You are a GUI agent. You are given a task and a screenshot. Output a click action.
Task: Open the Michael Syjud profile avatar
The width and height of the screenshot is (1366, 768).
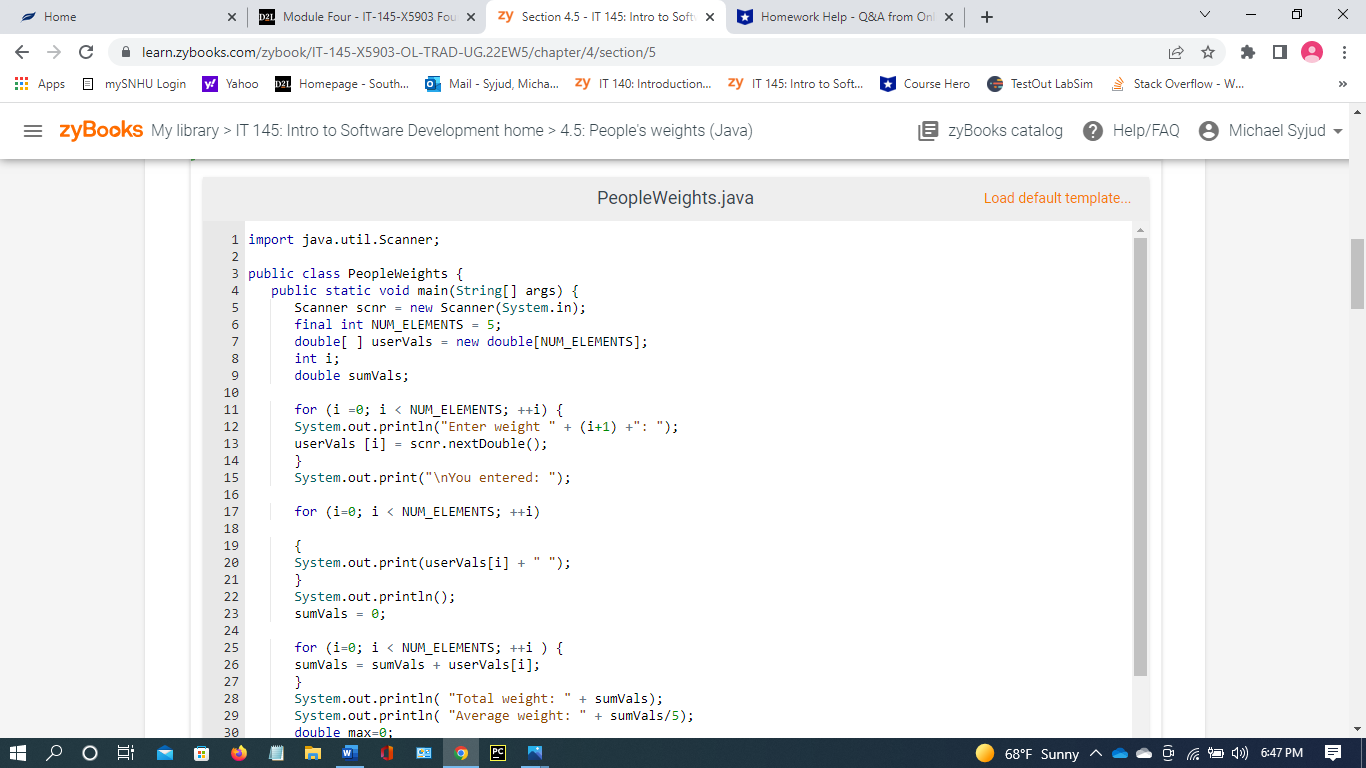click(1209, 130)
